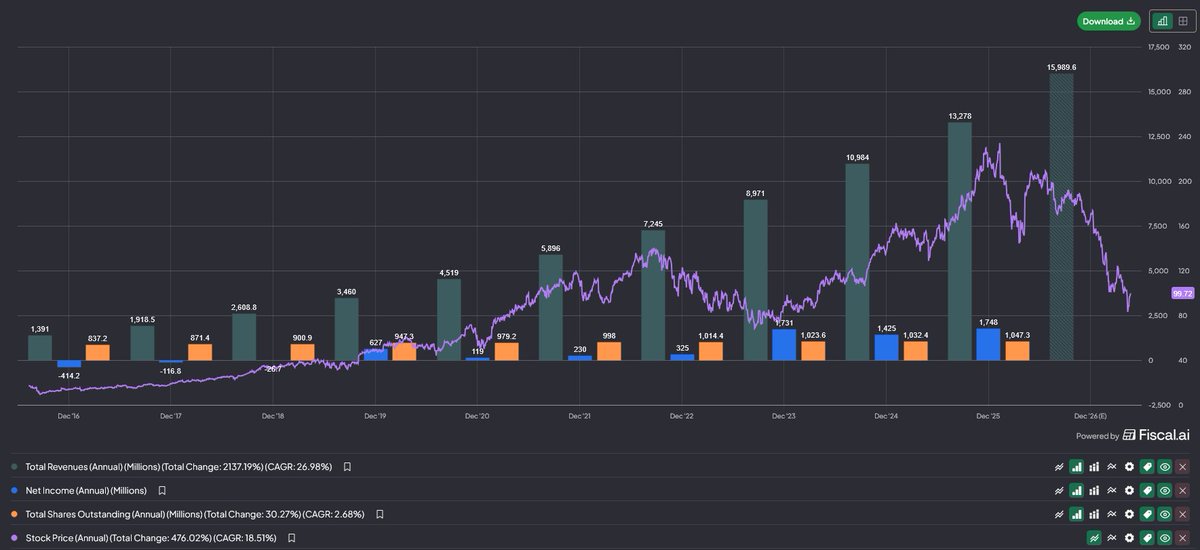This screenshot has height=550, width=1200.
Task: Set Total Shares Outstanding to line chart
Action: click(x=1059, y=514)
